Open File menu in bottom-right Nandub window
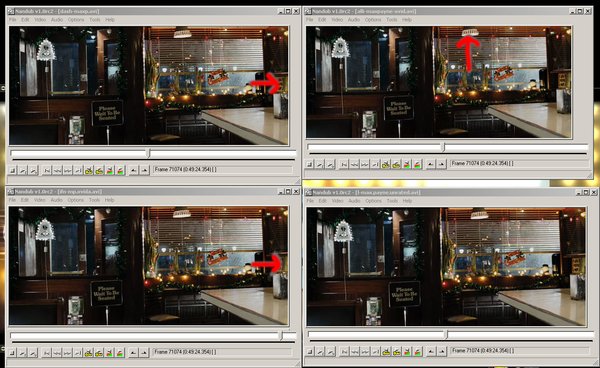The height and width of the screenshot is (368, 600). [310, 201]
